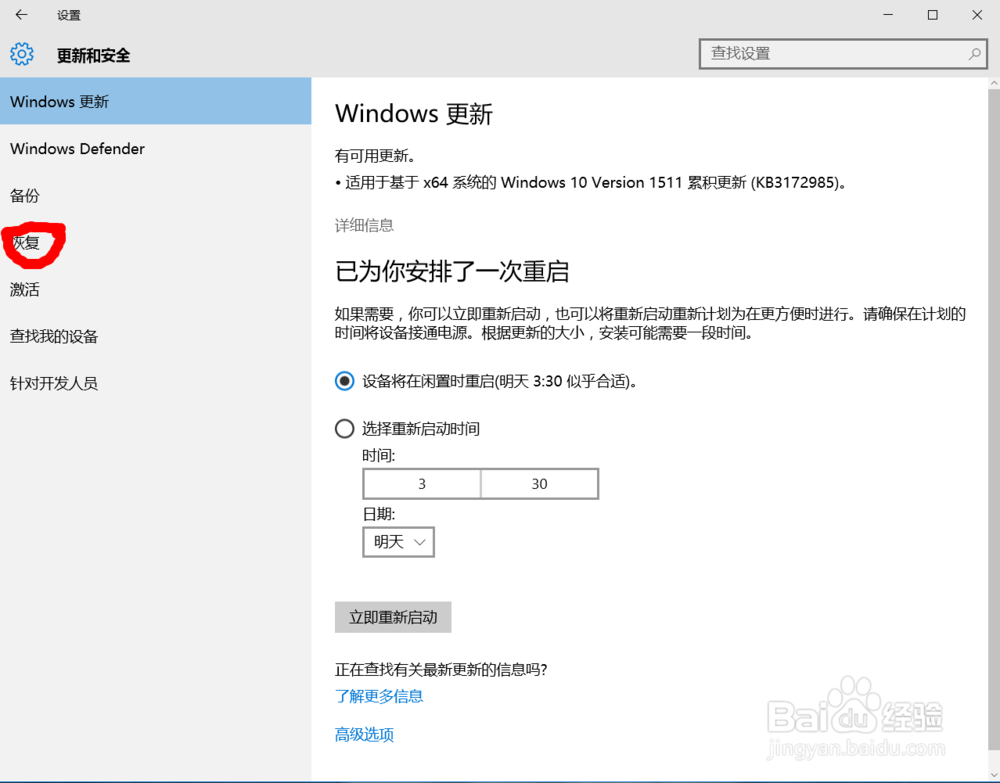1000x783 pixels.
Task: Click the settings gear icon
Action: coord(22,54)
